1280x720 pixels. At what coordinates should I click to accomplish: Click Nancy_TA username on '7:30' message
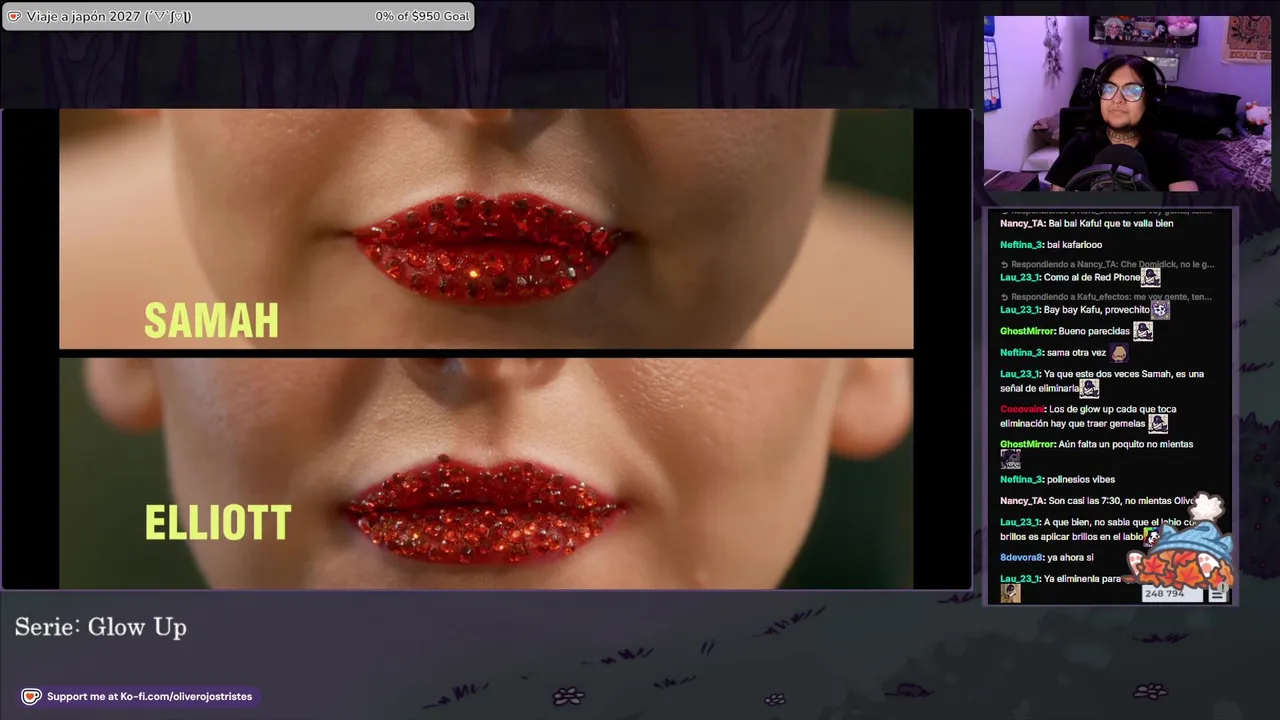[x=1022, y=500]
